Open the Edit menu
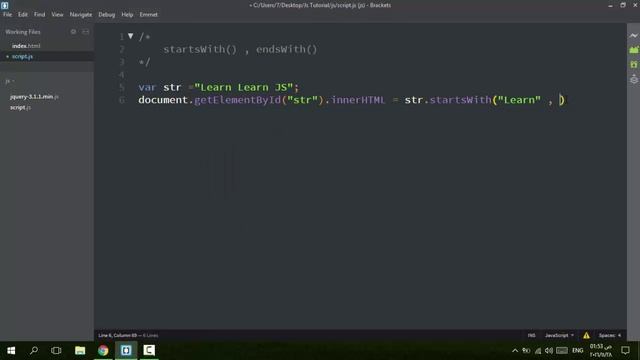640x360 pixels. [23, 14]
